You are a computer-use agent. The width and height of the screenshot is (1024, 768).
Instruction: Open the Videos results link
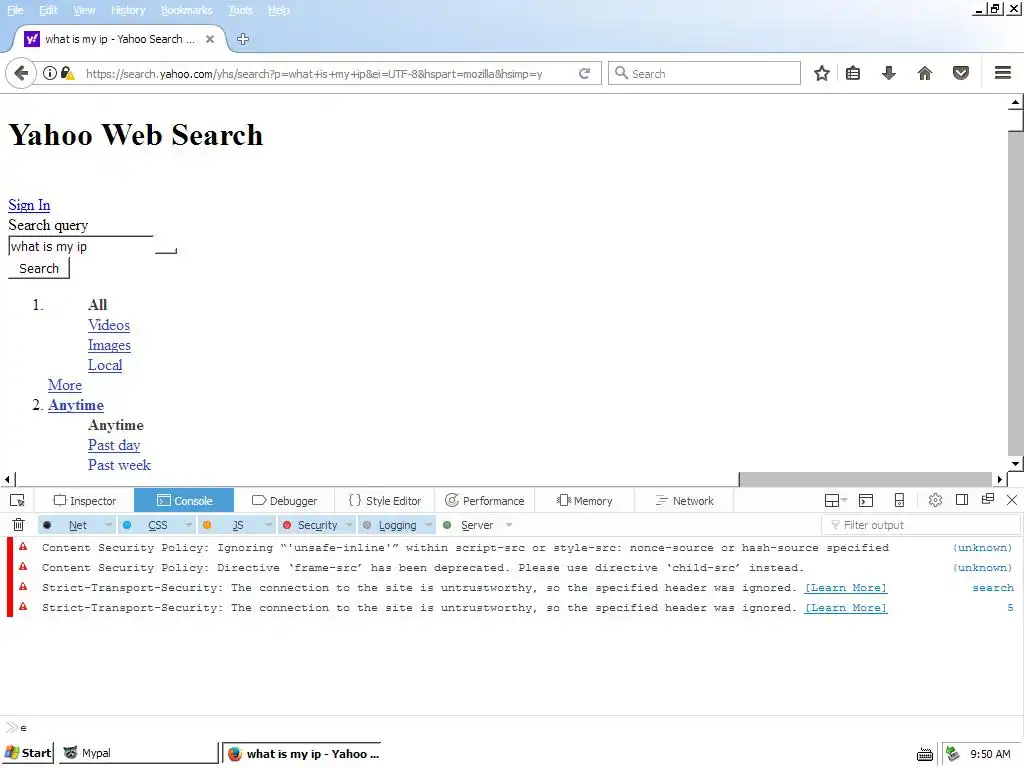[x=109, y=325]
